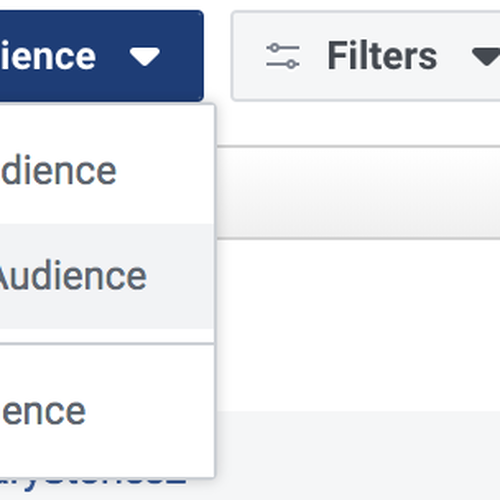Select the highlighted Audience menu option

pyautogui.click(x=107, y=276)
